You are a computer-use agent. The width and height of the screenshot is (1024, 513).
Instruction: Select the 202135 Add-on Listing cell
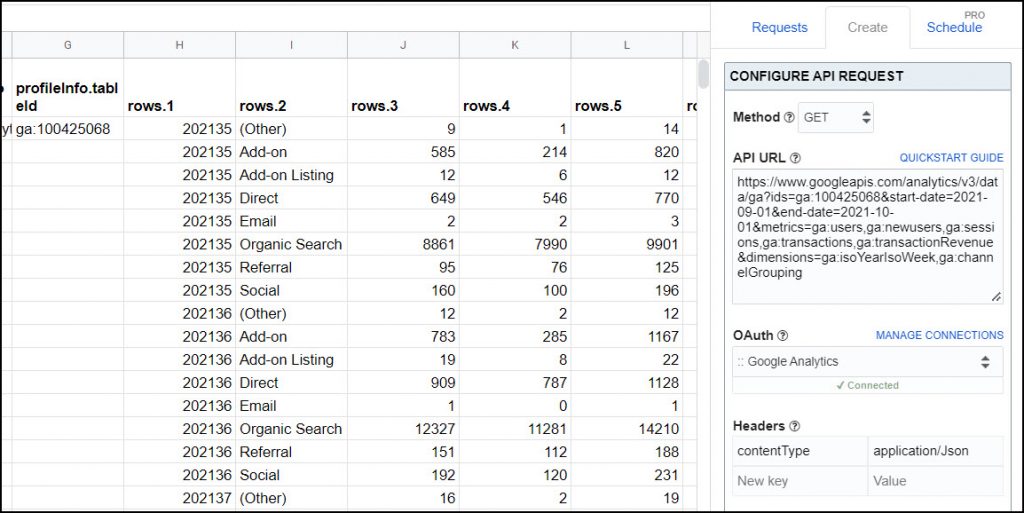[x=291, y=175]
